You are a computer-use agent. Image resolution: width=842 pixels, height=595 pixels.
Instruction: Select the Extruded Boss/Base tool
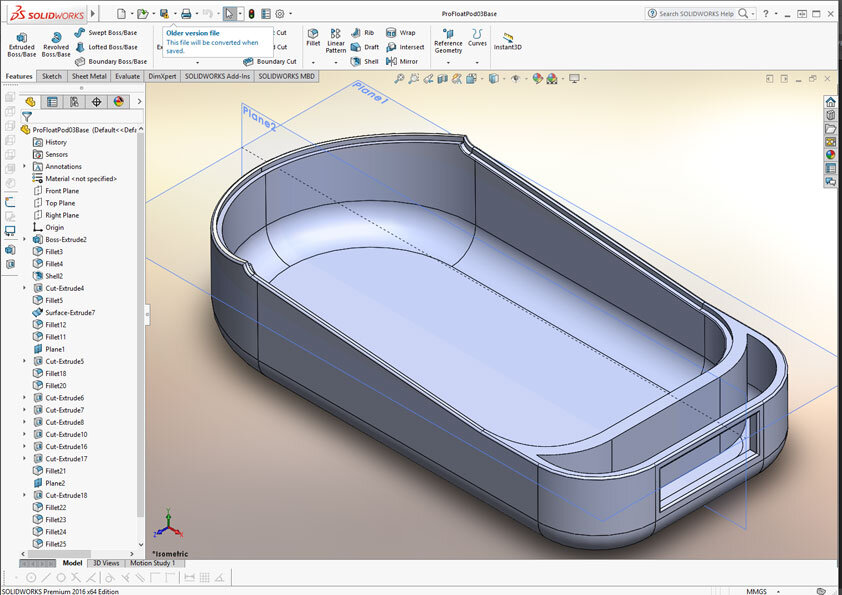pyautogui.click(x=21, y=44)
